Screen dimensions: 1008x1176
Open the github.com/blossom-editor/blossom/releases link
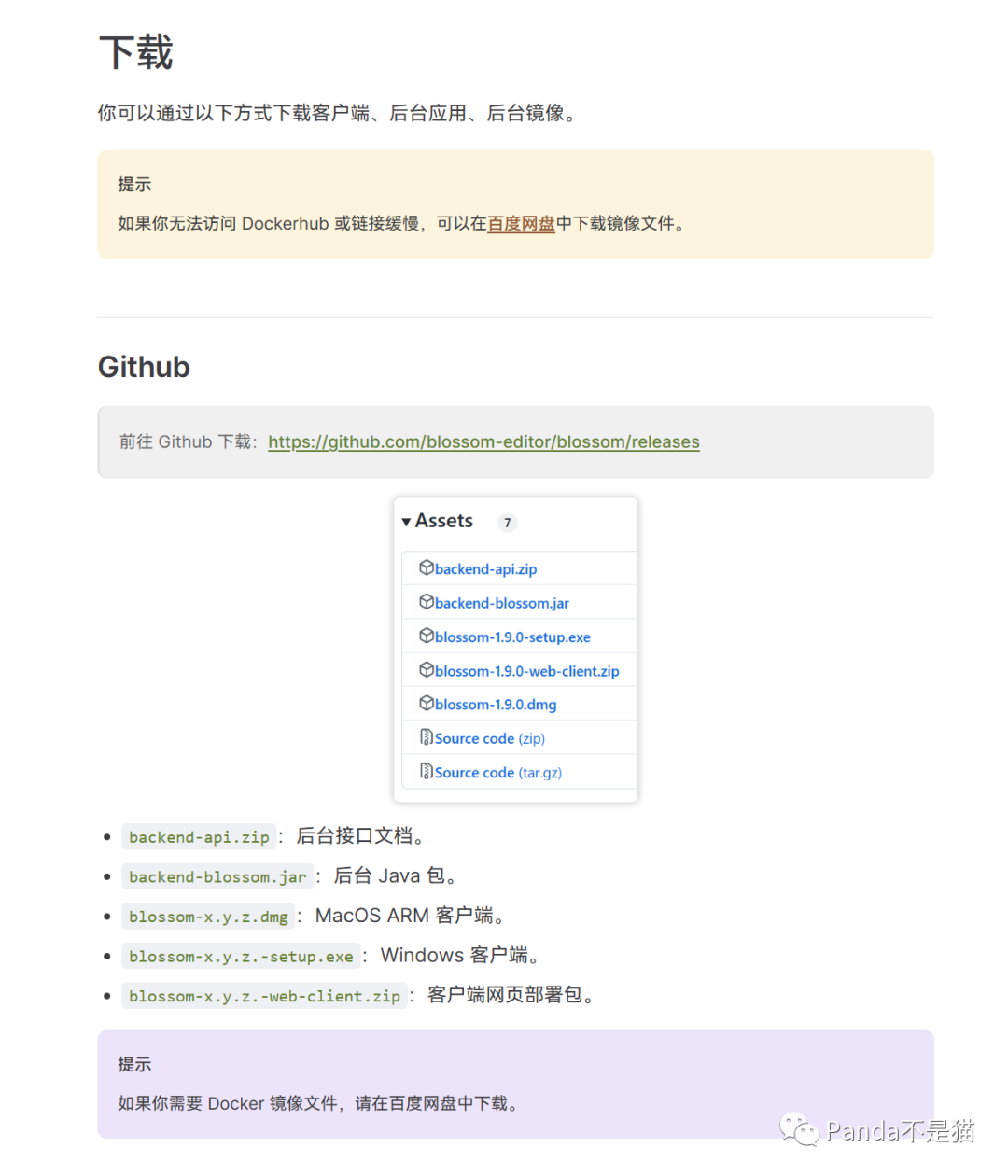point(483,441)
